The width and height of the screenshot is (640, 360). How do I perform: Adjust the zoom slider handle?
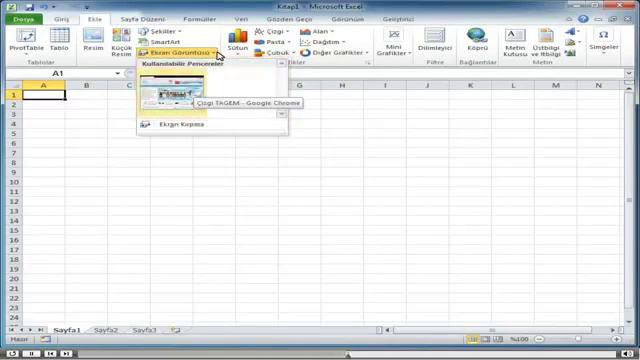tap(578, 339)
